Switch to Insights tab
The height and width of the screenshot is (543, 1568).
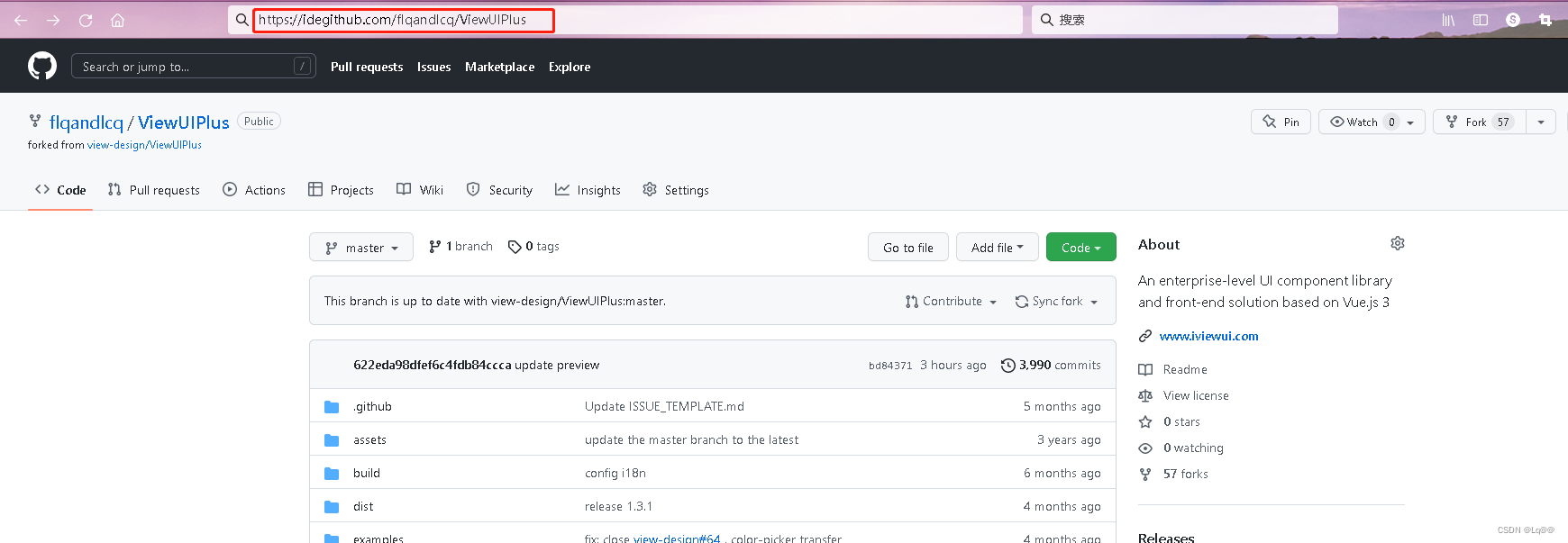[588, 190]
